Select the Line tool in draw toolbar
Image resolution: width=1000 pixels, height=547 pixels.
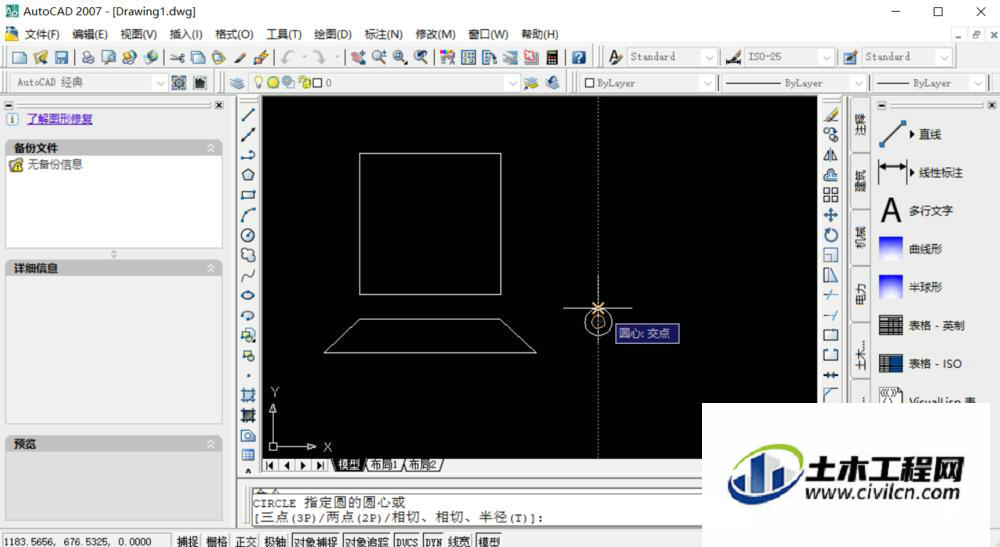point(248,115)
